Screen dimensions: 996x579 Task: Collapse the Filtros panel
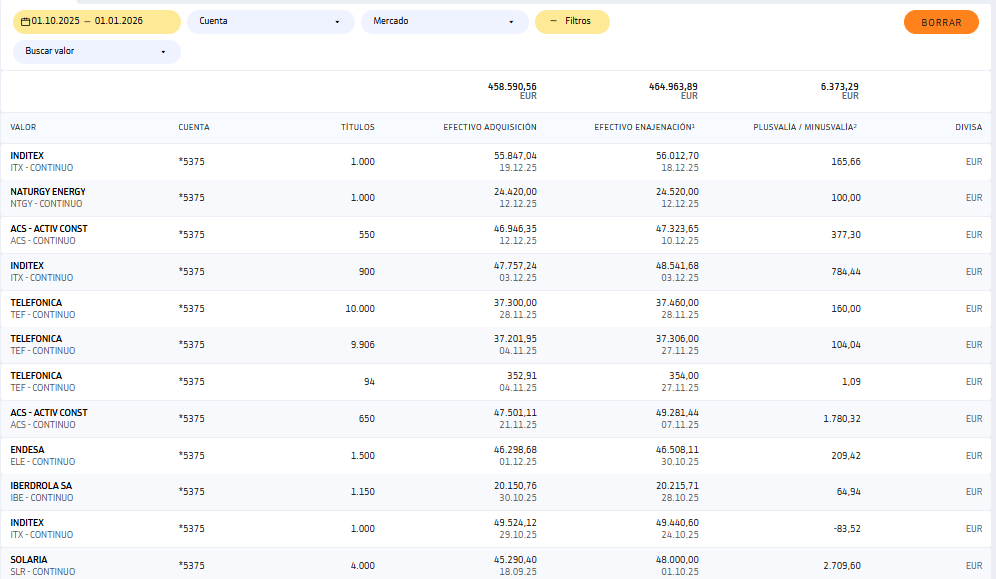click(x=572, y=21)
